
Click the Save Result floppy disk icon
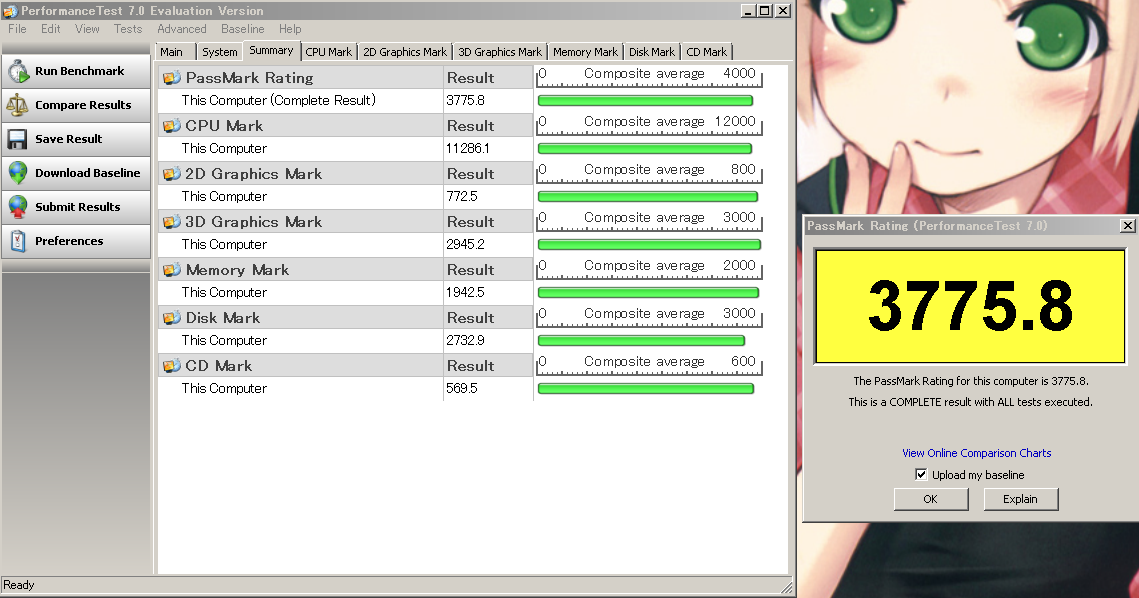click(x=17, y=139)
